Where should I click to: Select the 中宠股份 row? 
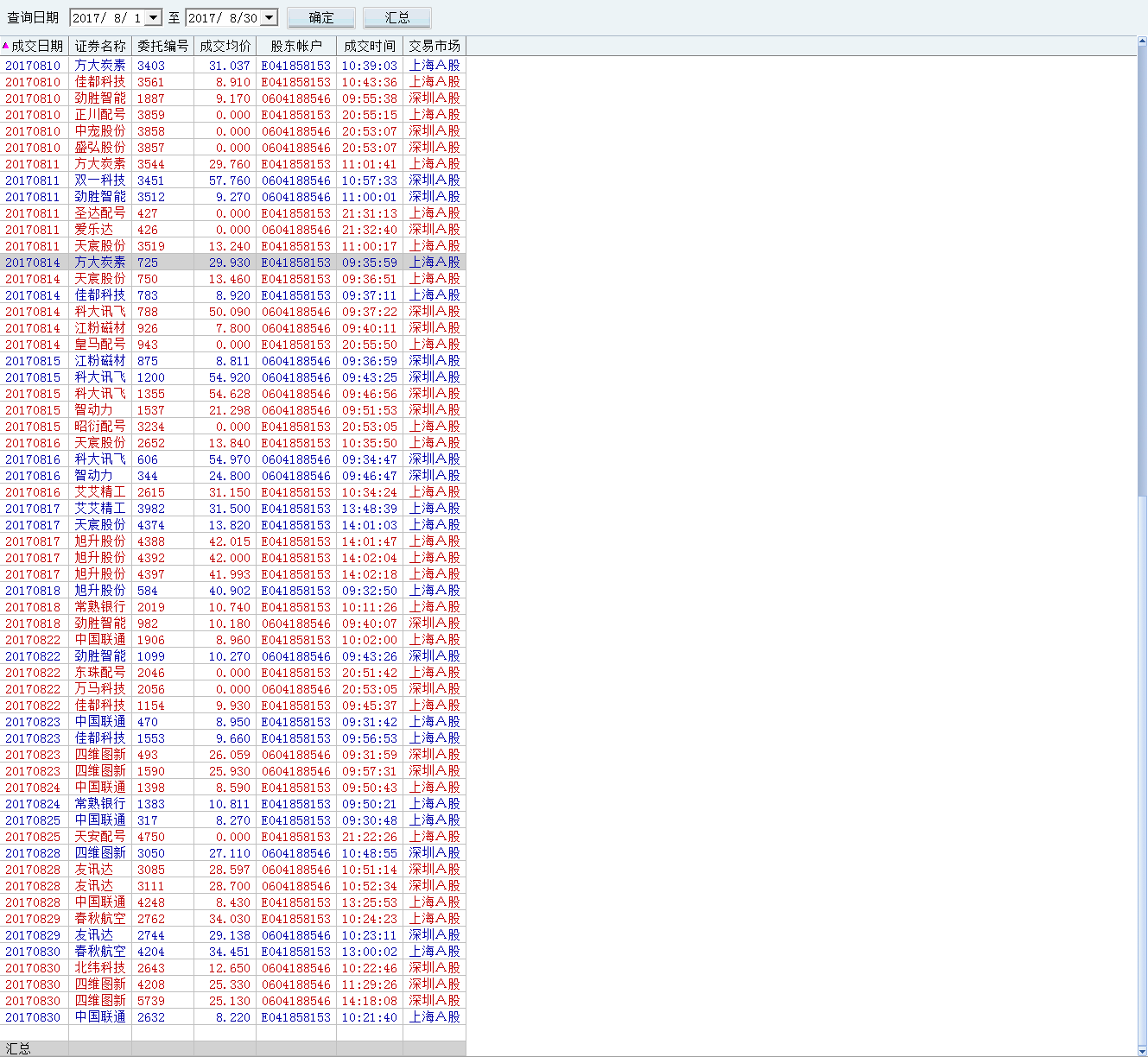[233, 131]
